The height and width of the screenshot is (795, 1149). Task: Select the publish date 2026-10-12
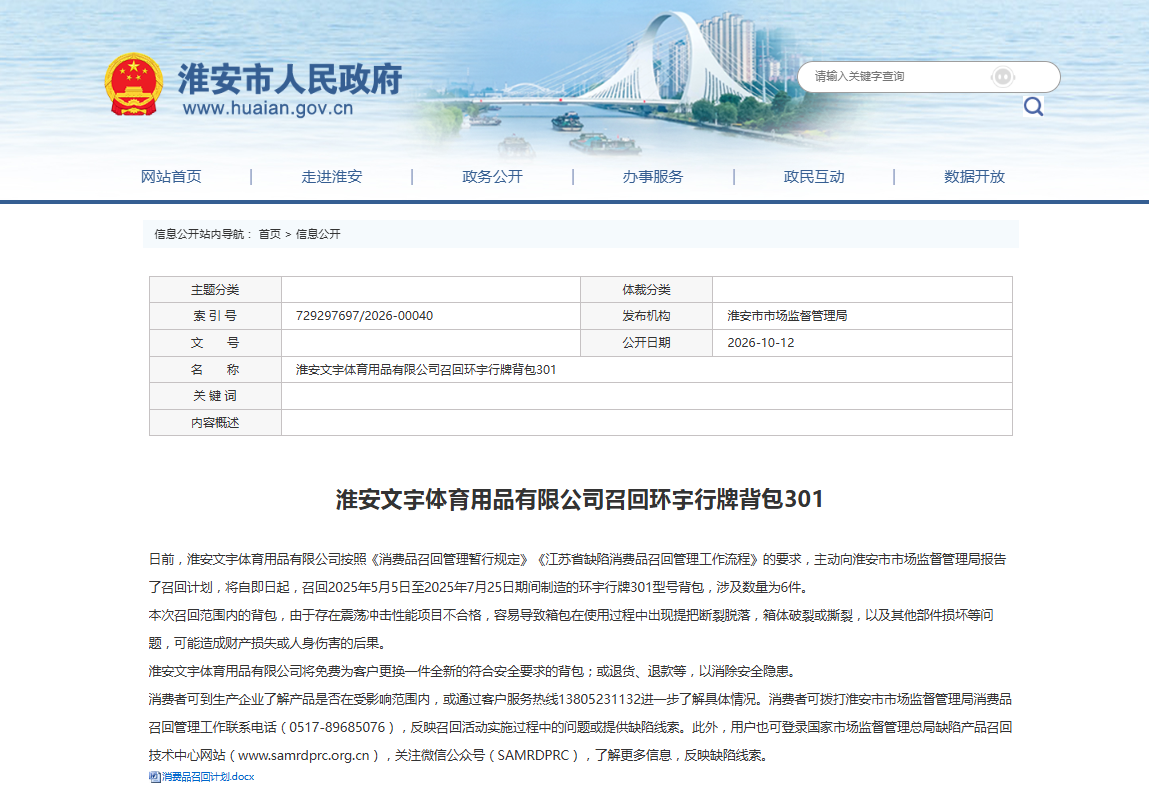tap(761, 343)
